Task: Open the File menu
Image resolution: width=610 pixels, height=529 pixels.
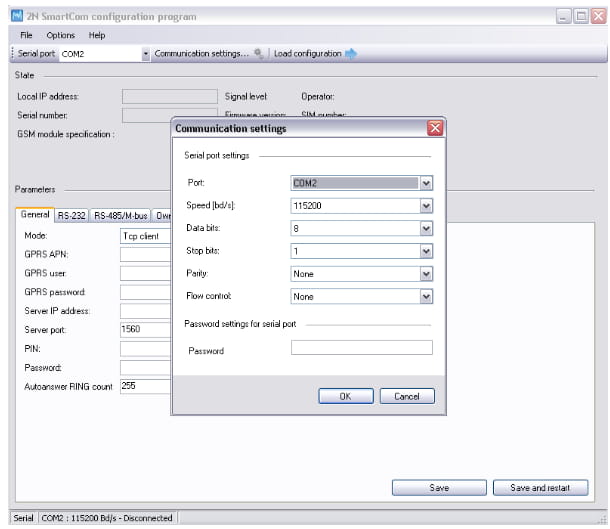Action: (x=26, y=35)
